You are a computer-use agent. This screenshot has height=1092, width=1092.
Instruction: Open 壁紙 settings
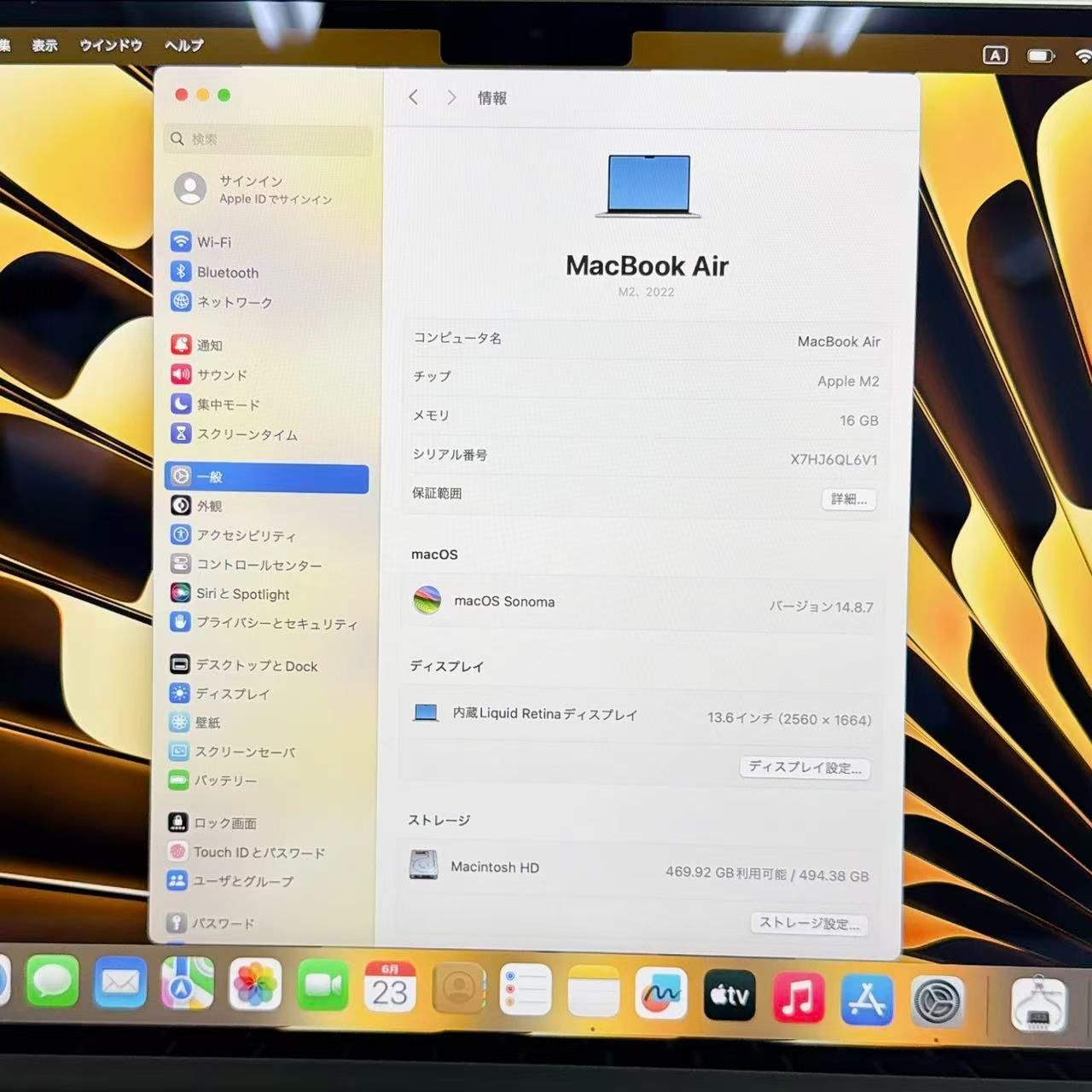click(195, 723)
